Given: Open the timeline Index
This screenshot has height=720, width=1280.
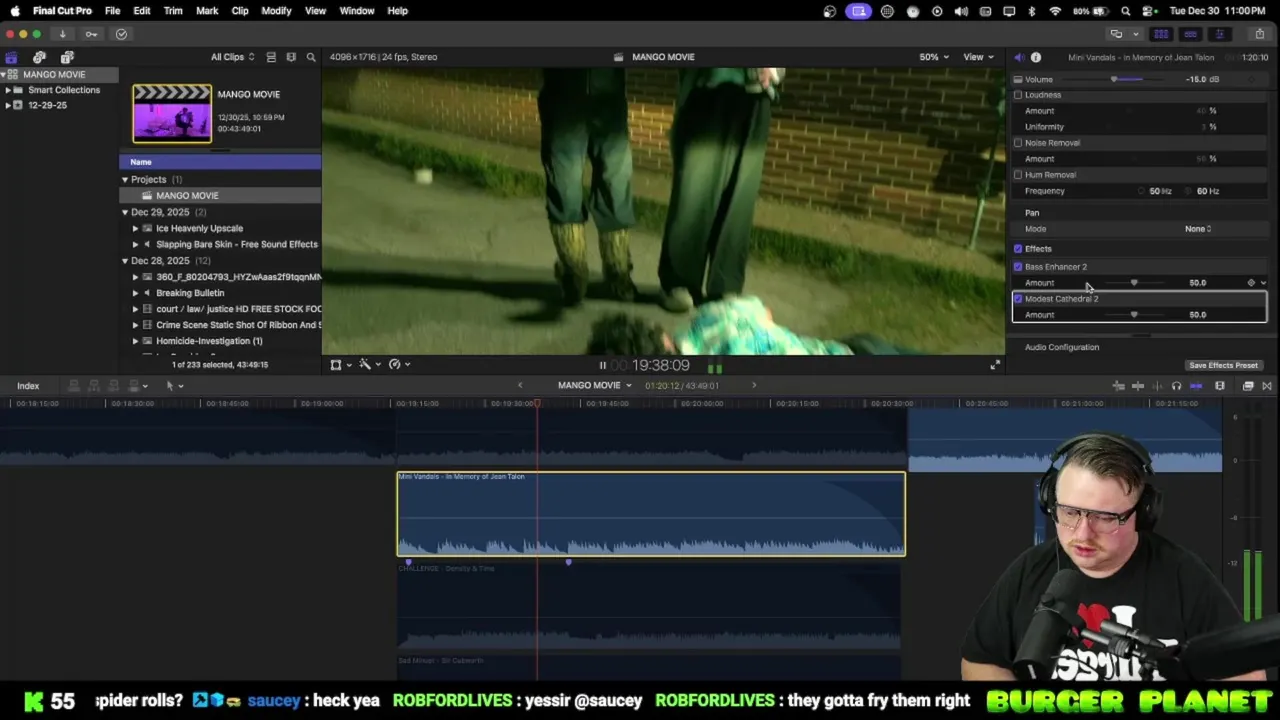Looking at the screenshot, I should tap(28, 386).
